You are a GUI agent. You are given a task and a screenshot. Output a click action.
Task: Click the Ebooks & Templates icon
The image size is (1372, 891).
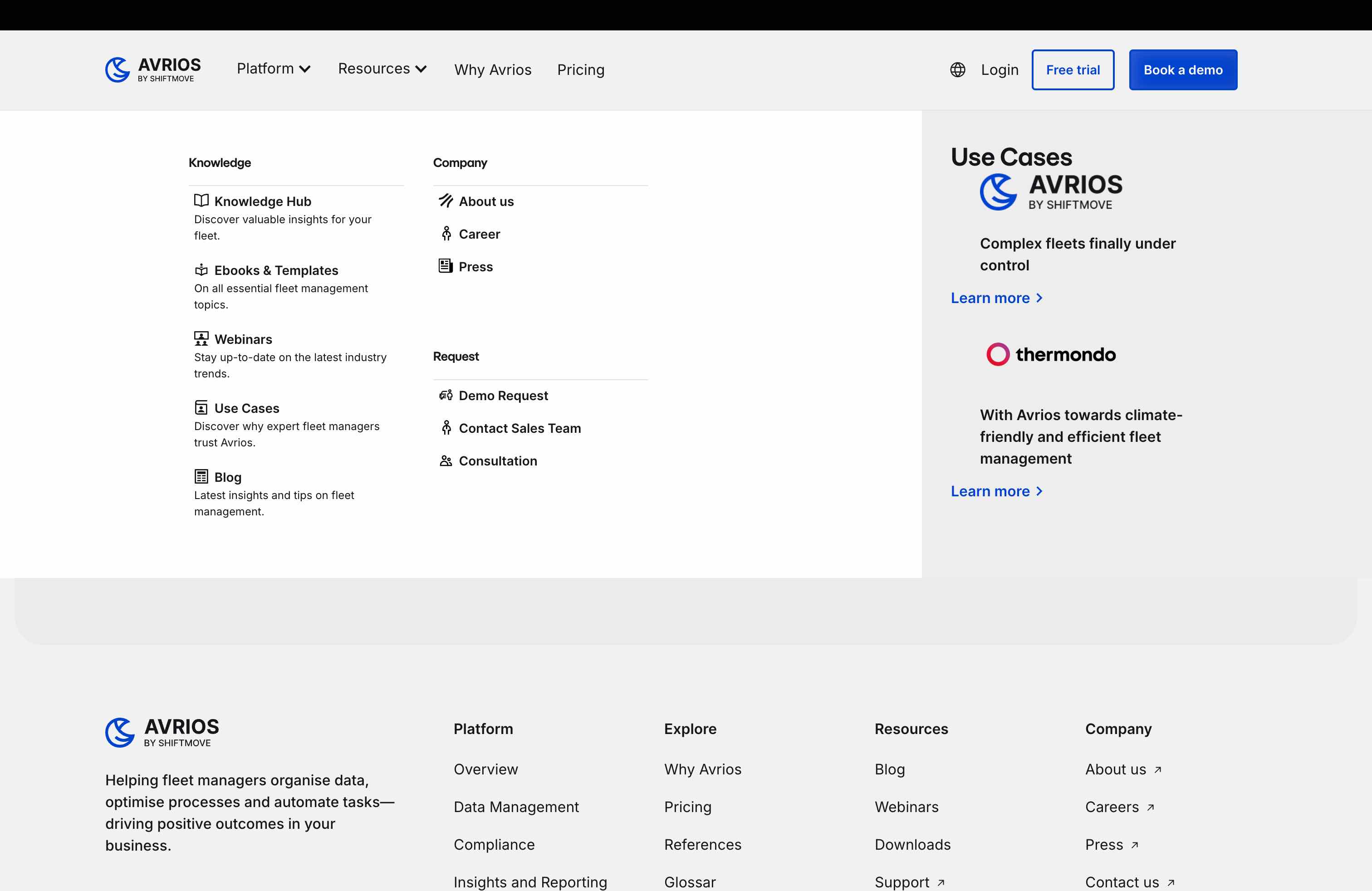[201, 270]
